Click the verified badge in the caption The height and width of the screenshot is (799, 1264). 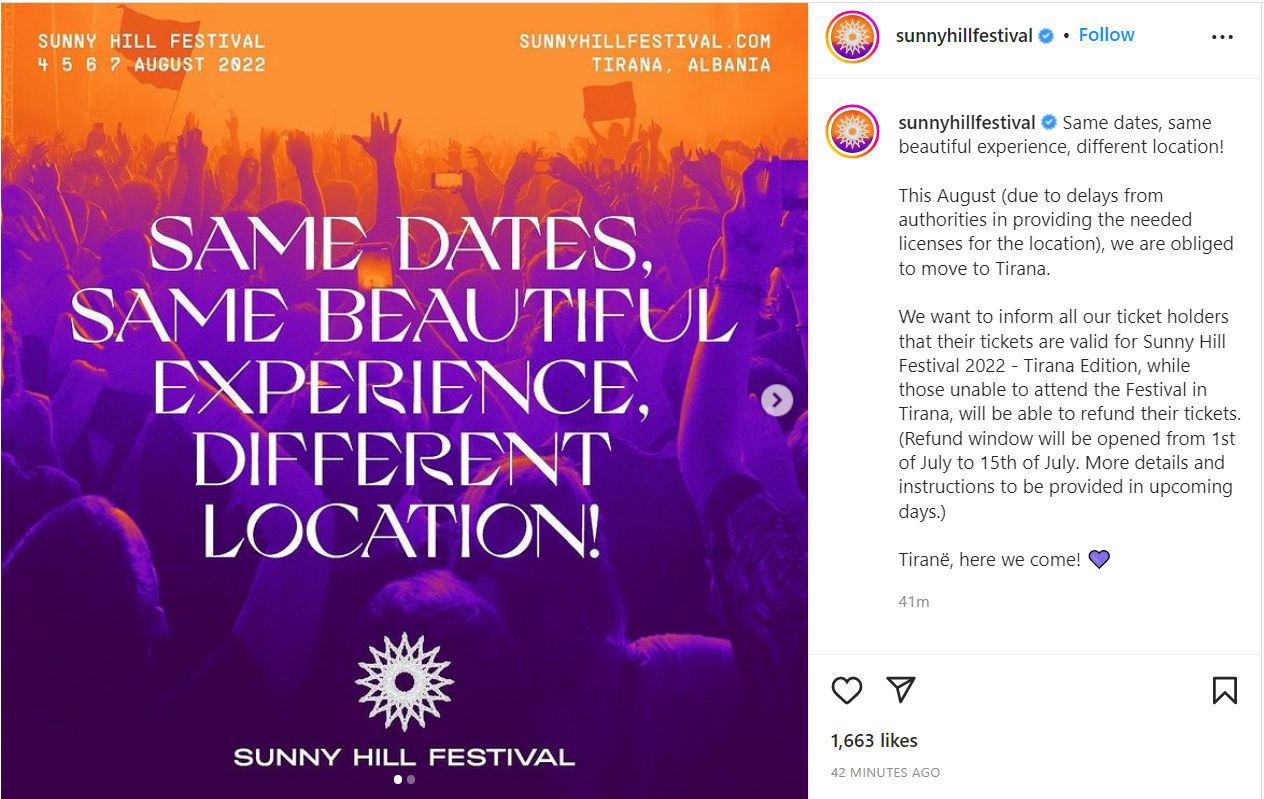pos(1049,123)
